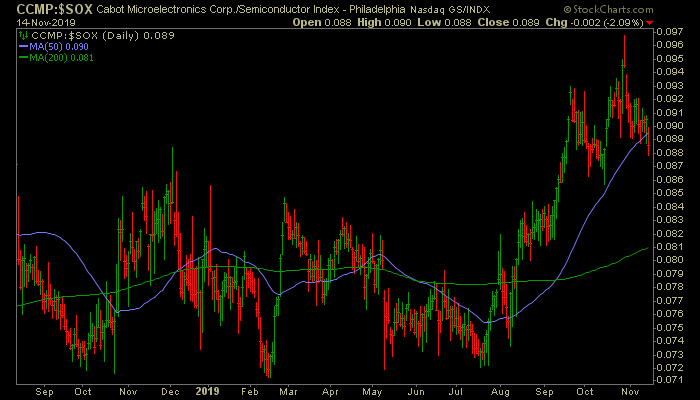Viewport: 700px width, 400px height.
Task: Click the Feb month label on time axis
Action: [x=250, y=392]
